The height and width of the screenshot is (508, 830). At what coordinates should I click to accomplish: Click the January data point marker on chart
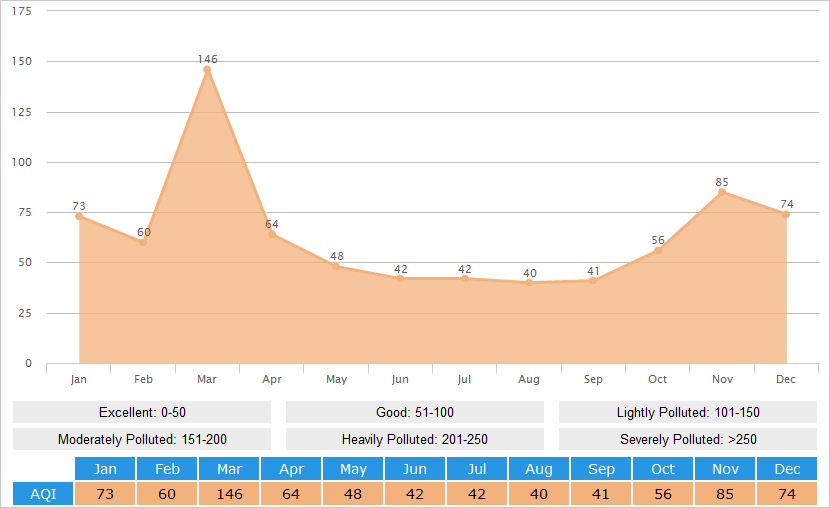coord(79,216)
